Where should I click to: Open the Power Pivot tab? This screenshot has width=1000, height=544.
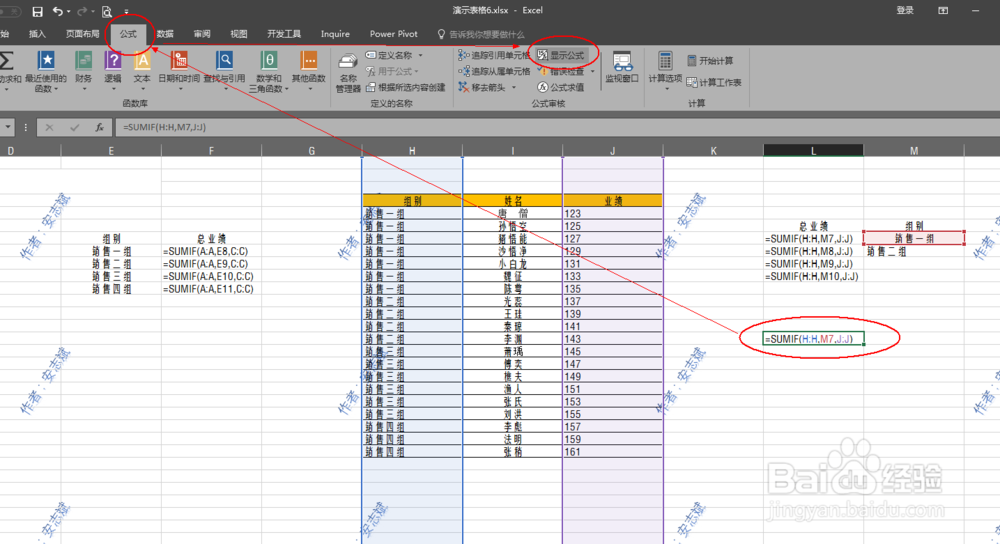click(x=393, y=34)
